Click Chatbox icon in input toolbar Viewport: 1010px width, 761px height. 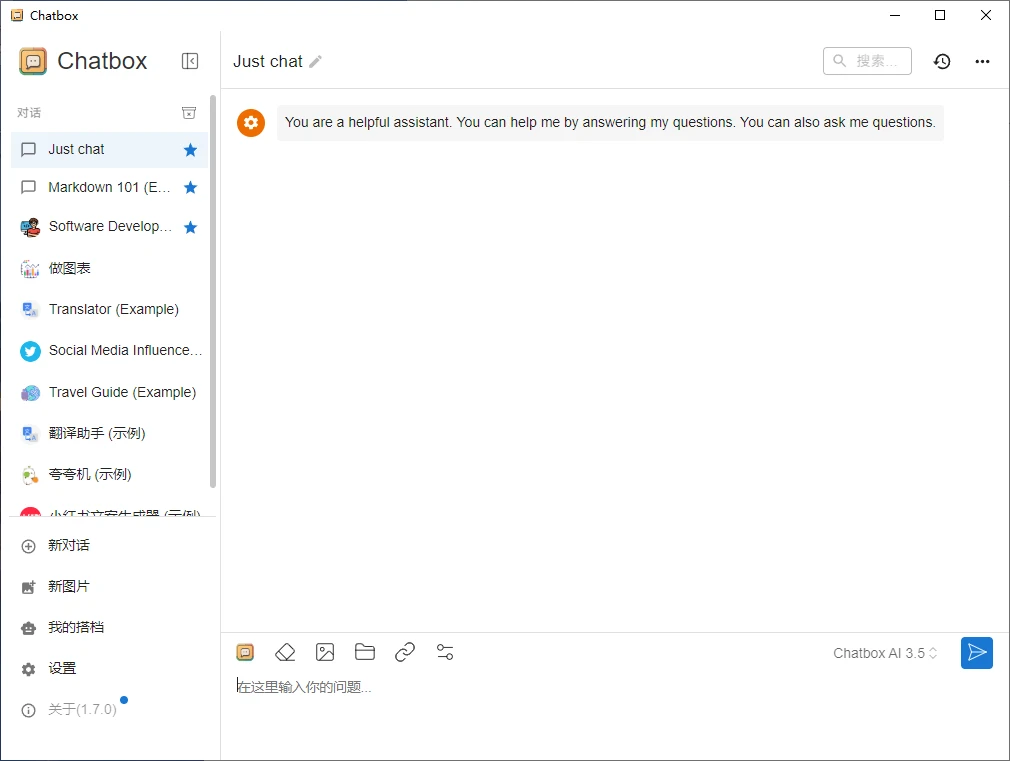tap(245, 653)
